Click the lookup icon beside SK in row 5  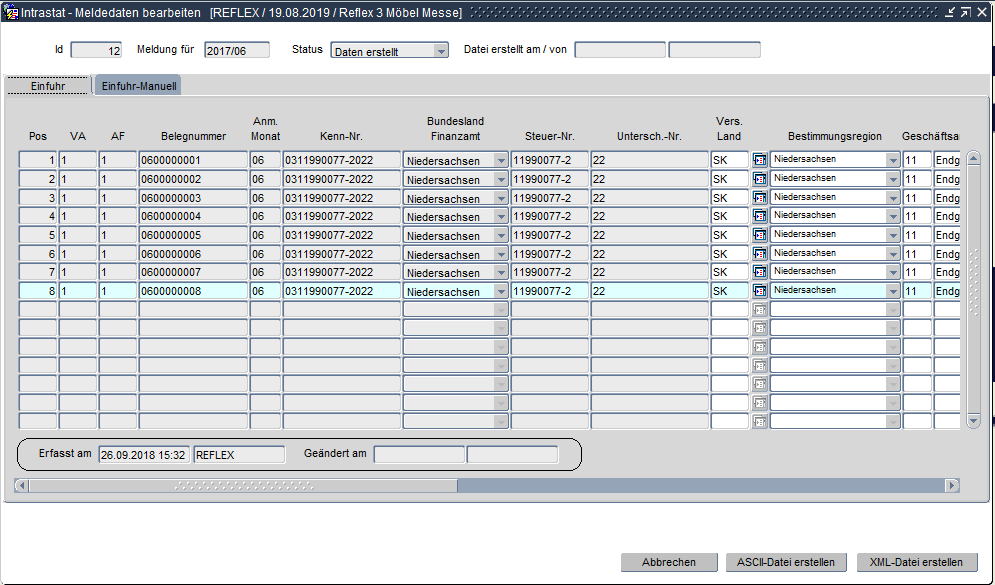[760, 235]
